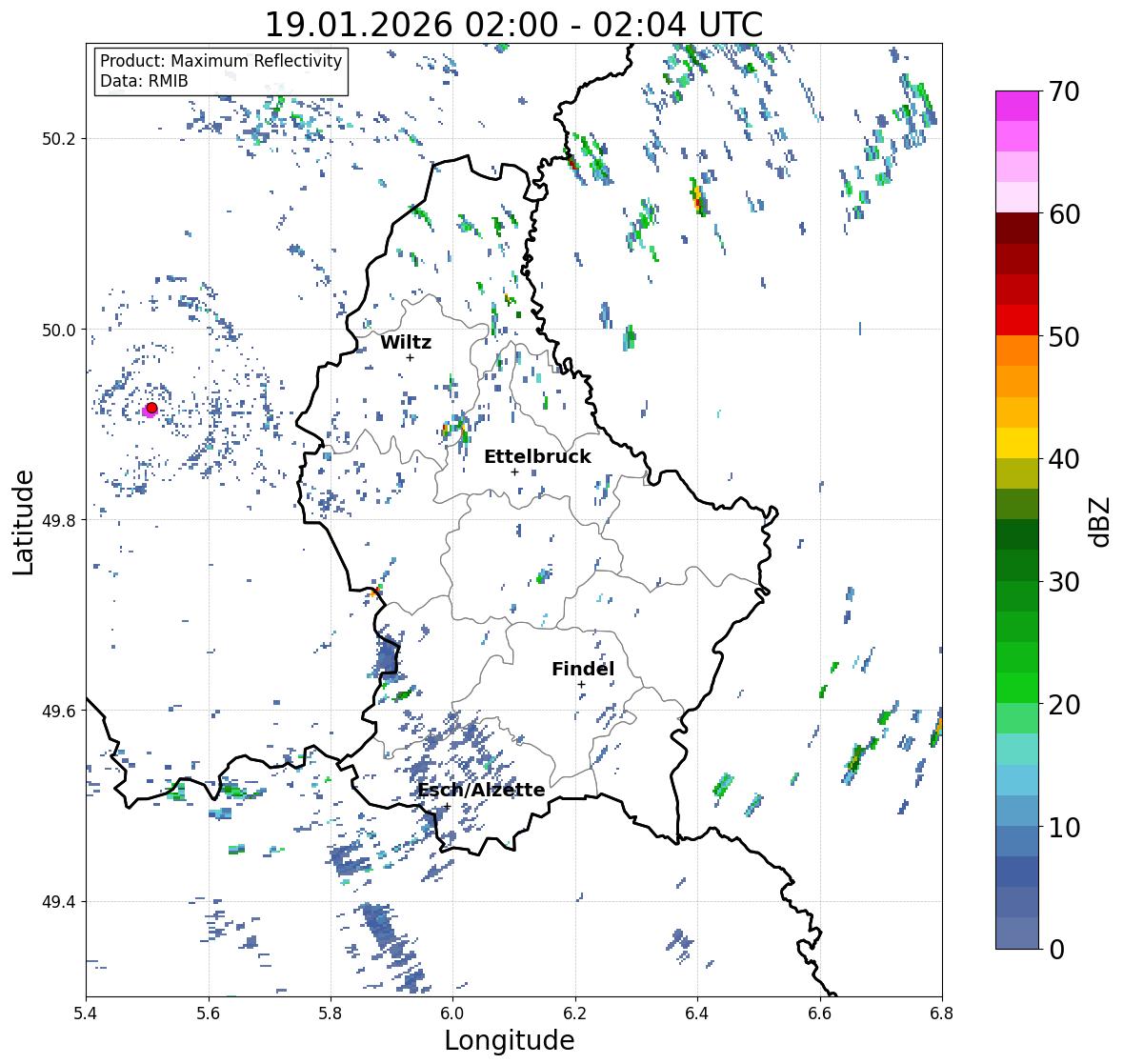Click the 'Data: RMIB' text
The width and height of the screenshot is (1123, 1064).
click(144, 81)
